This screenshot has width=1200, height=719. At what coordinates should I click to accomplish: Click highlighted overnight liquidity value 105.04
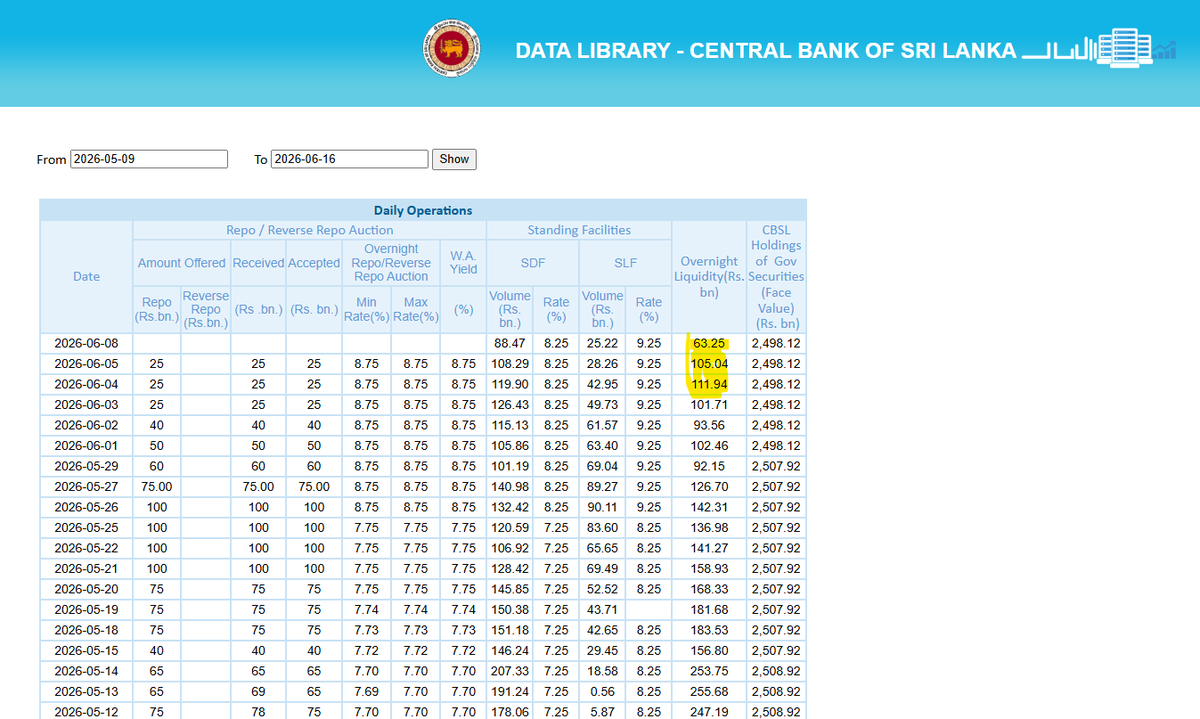coord(709,364)
